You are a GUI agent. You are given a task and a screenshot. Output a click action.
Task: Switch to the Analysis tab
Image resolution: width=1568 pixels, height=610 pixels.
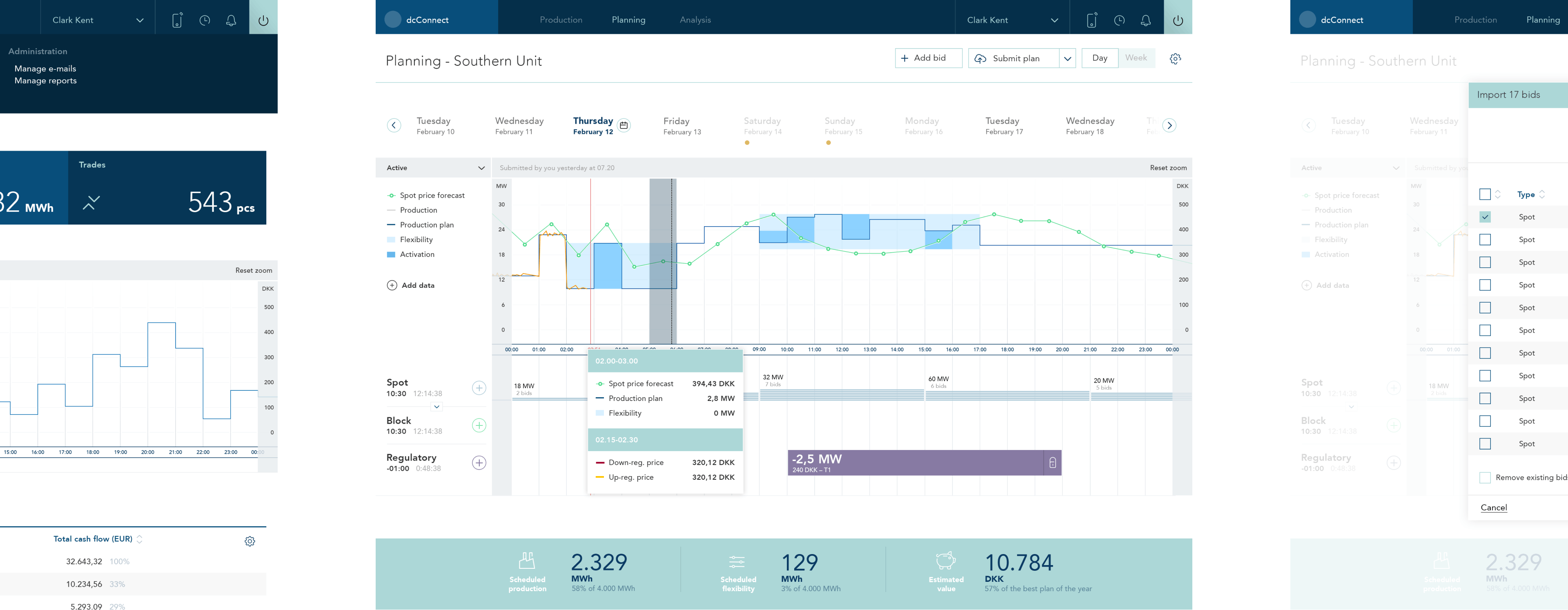[695, 20]
